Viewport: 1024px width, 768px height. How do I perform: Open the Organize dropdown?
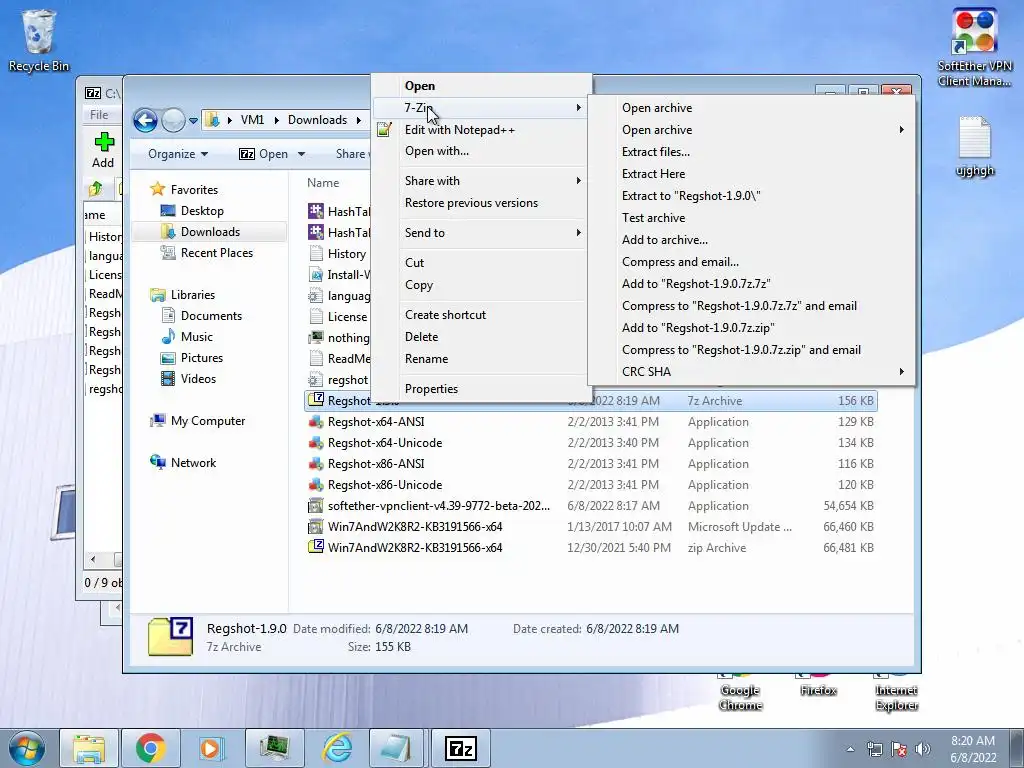(178, 154)
